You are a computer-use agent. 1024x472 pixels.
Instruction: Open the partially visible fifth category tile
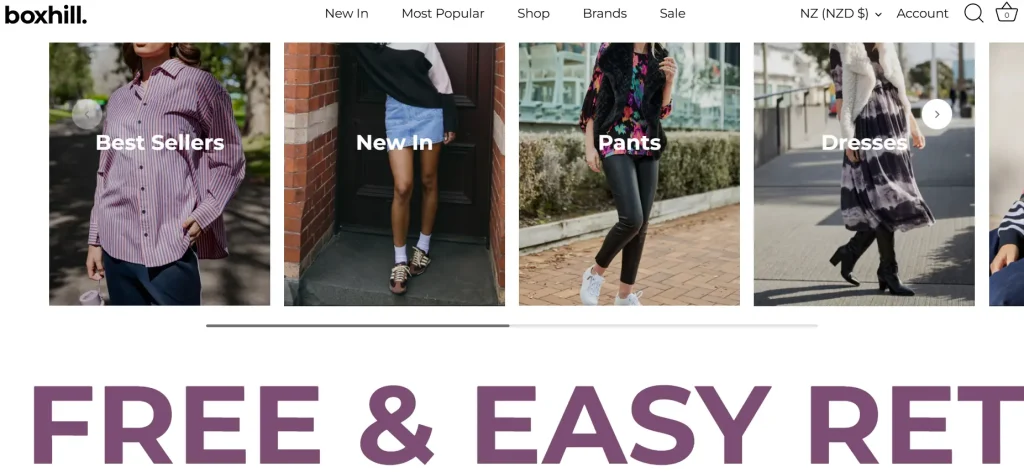[x=1006, y=174]
